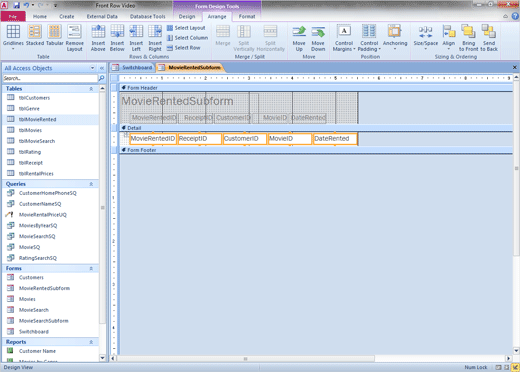Screen dimensions: 520x372
Task: Click the Form Footer section bar
Action: tap(316, 150)
